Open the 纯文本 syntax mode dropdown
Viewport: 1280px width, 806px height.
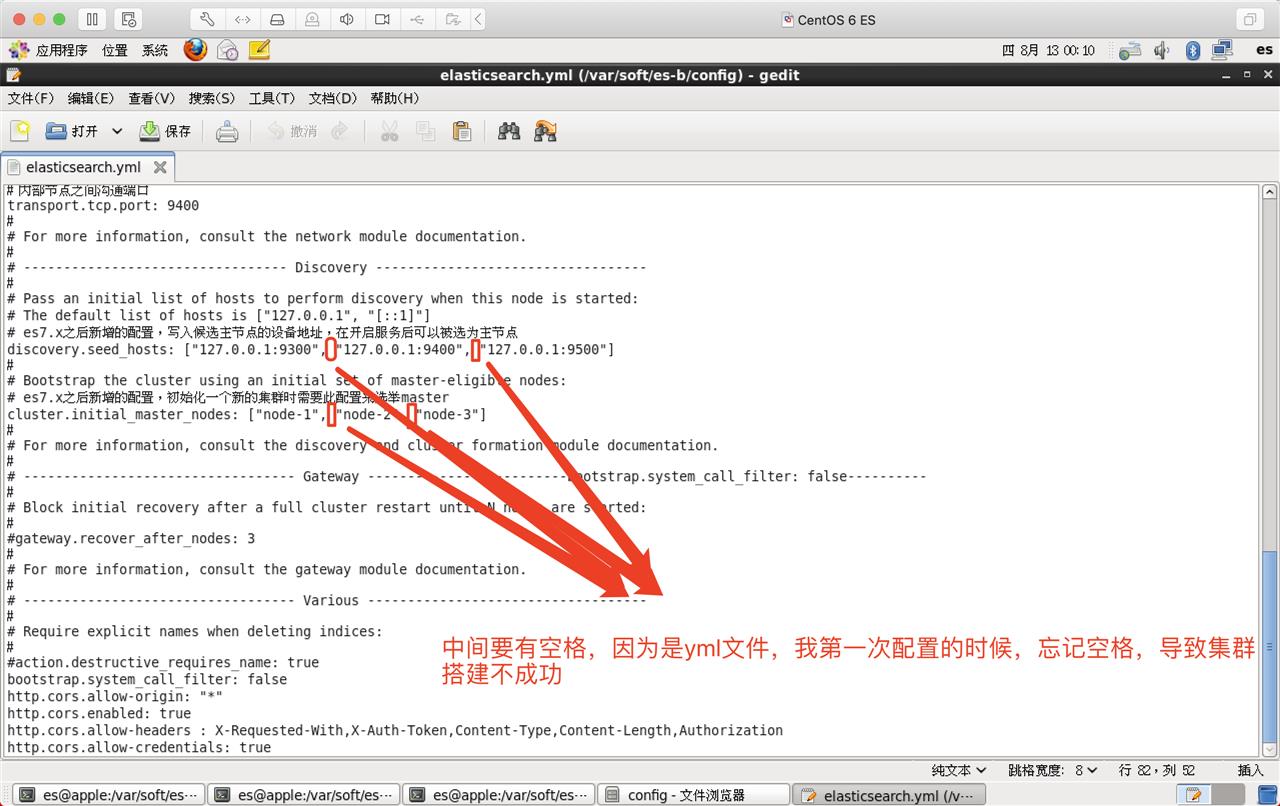(x=959, y=770)
